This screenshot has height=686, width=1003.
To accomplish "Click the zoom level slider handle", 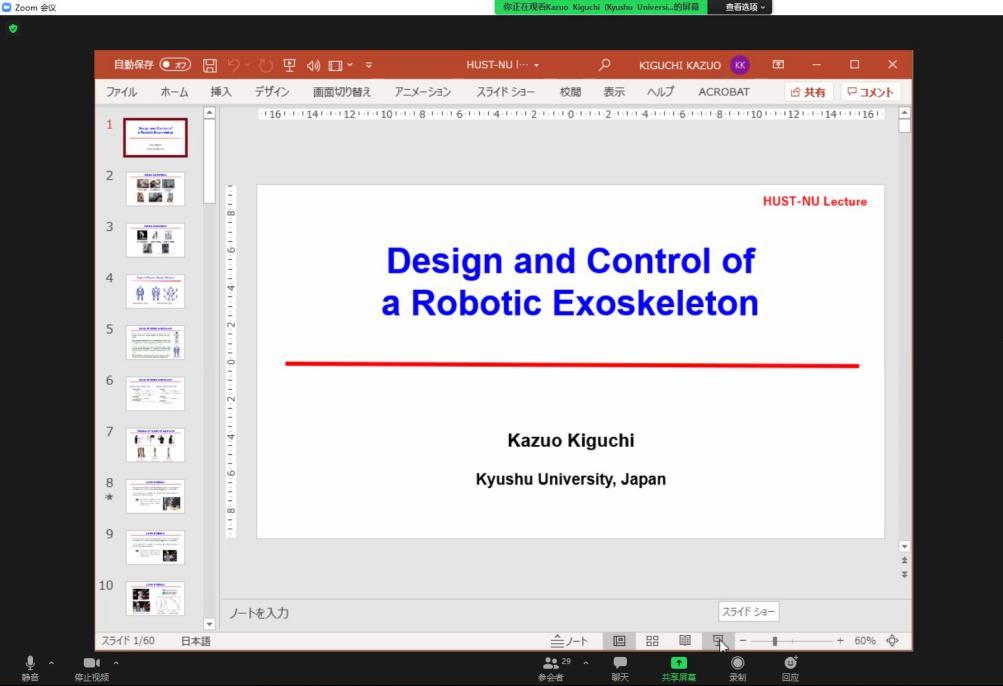I will pyautogui.click(x=774, y=641).
